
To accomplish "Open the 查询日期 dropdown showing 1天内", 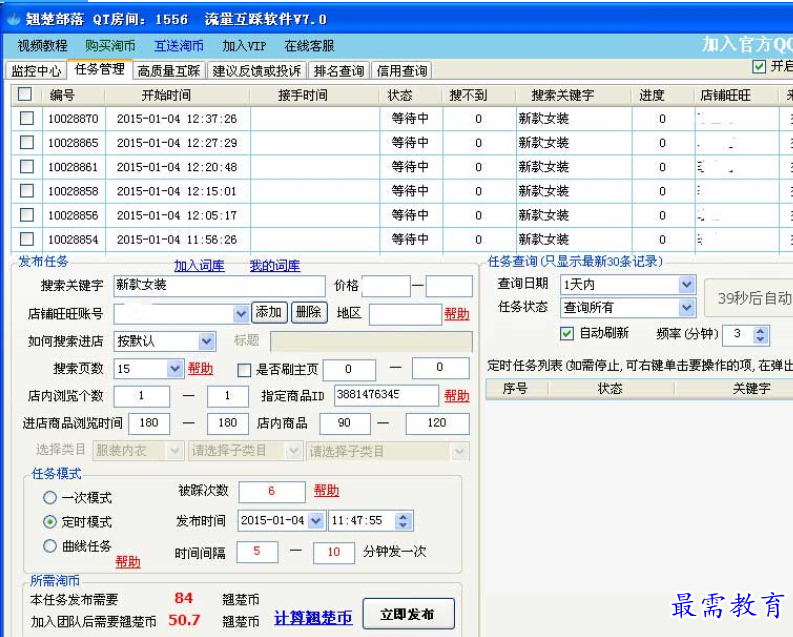I will (686, 285).
